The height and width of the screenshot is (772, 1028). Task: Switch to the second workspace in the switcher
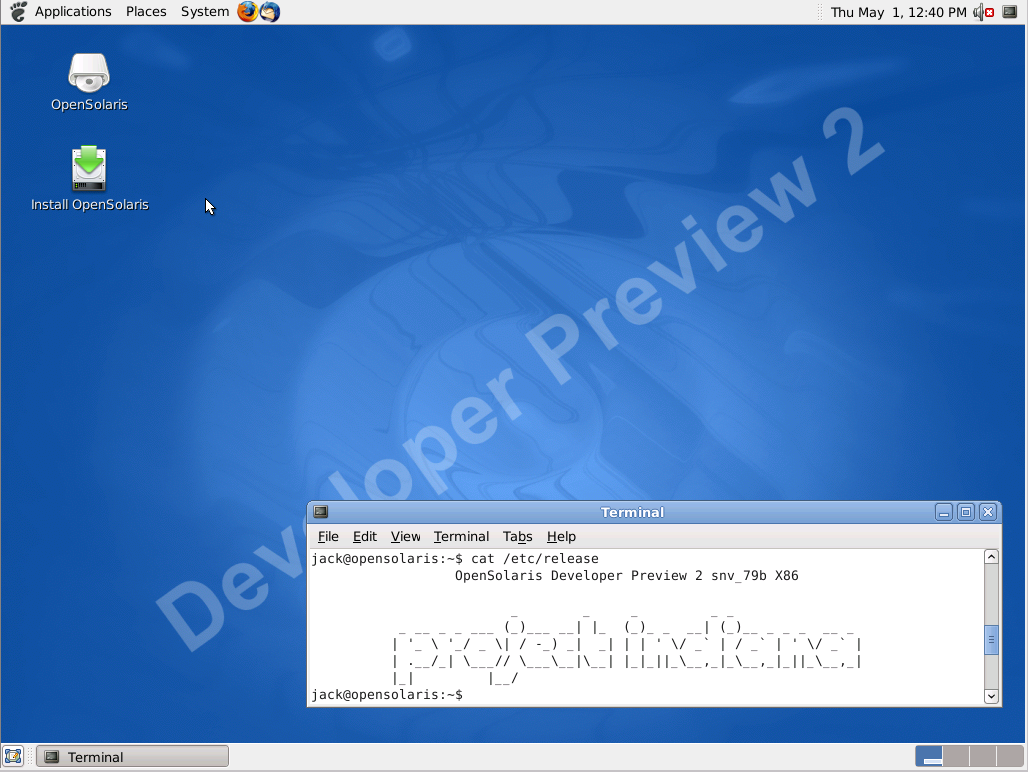(x=956, y=756)
